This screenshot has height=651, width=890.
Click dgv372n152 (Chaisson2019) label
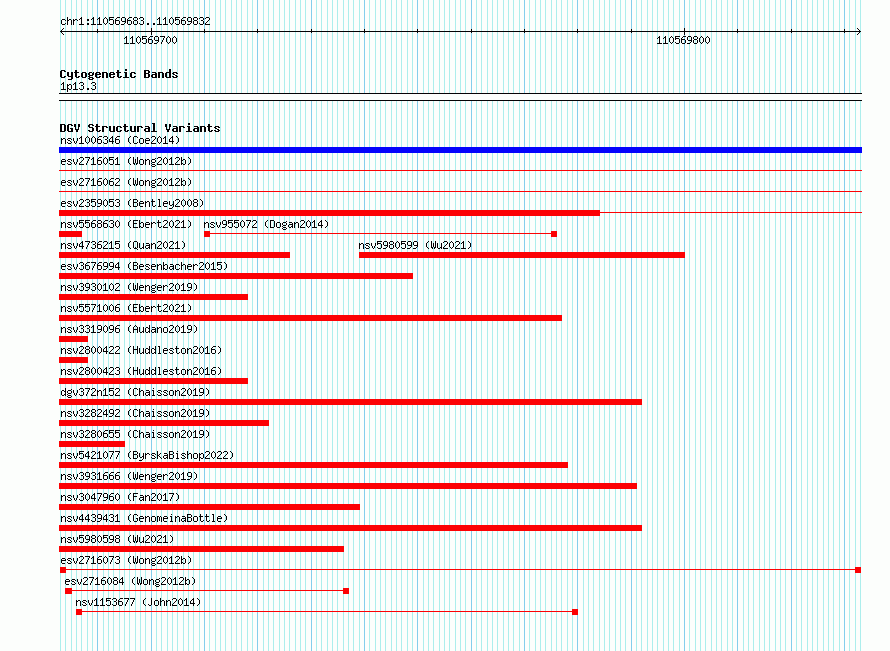tap(135, 392)
